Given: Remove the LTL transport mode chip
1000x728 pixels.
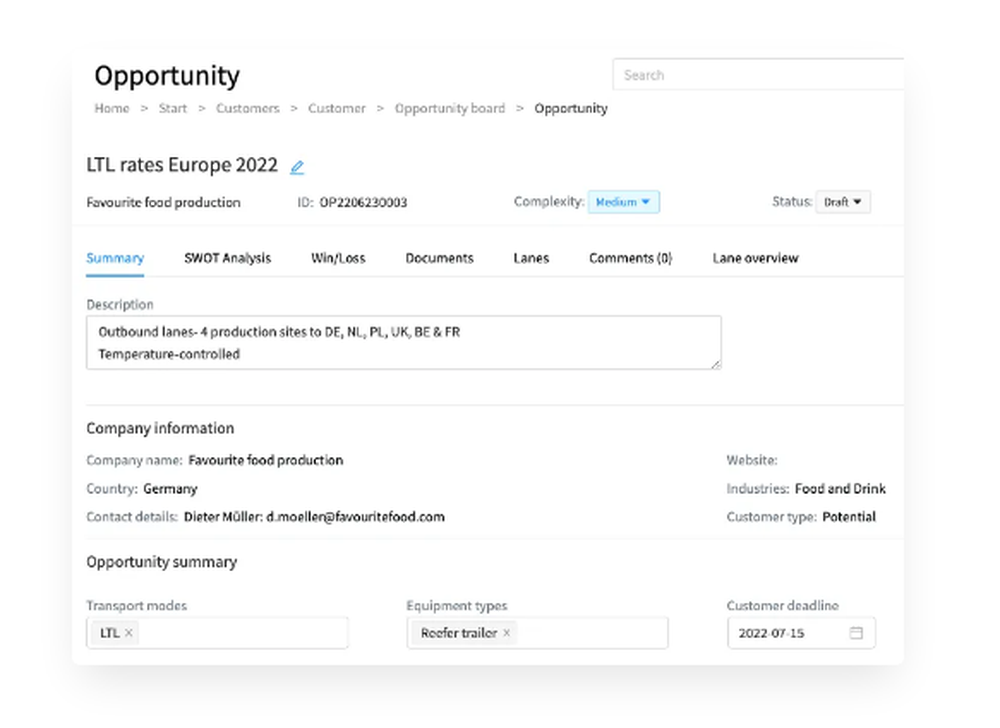Looking at the screenshot, I should (128, 632).
